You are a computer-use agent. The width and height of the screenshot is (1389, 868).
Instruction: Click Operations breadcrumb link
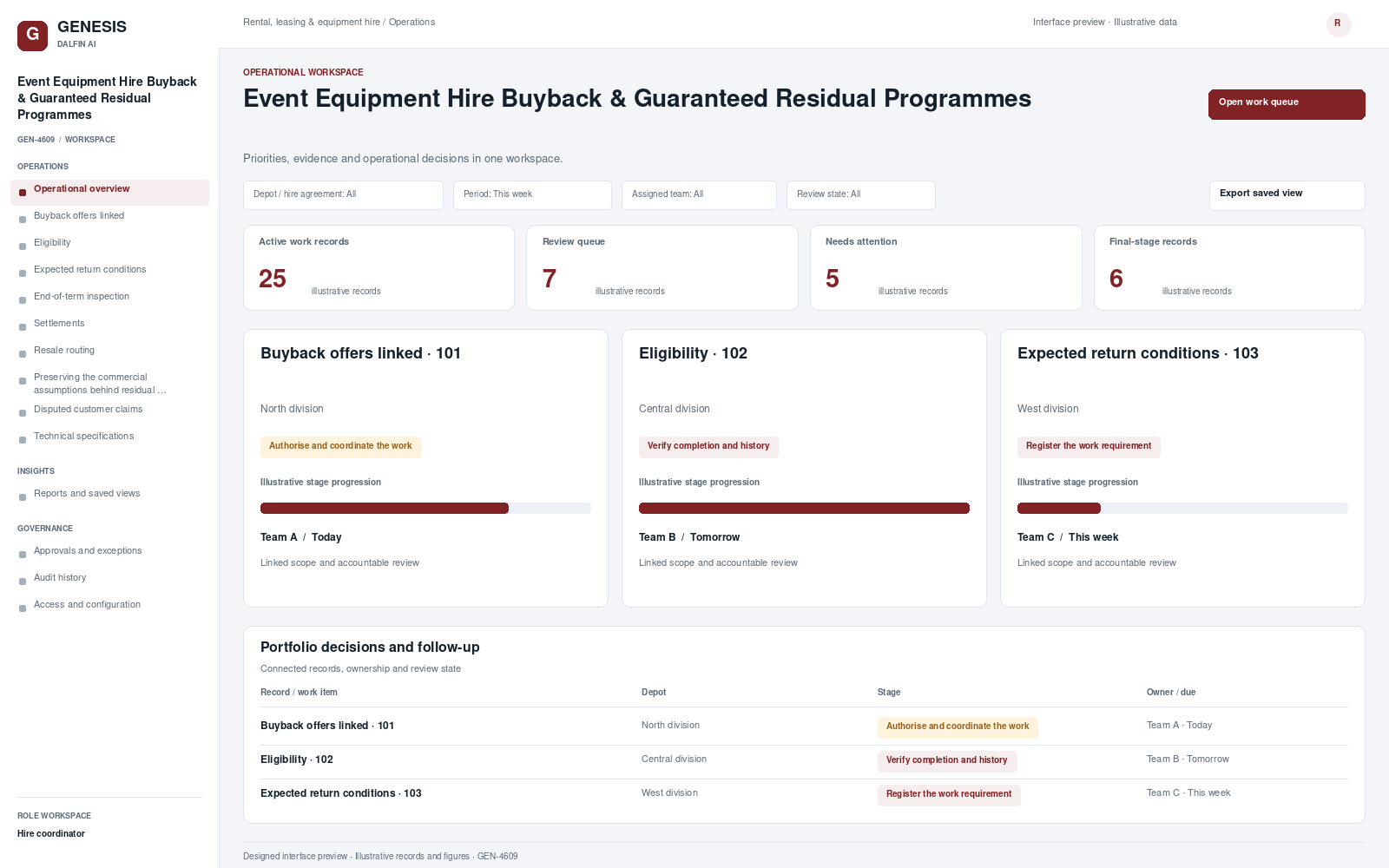pyautogui.click(x=411, y=23)
